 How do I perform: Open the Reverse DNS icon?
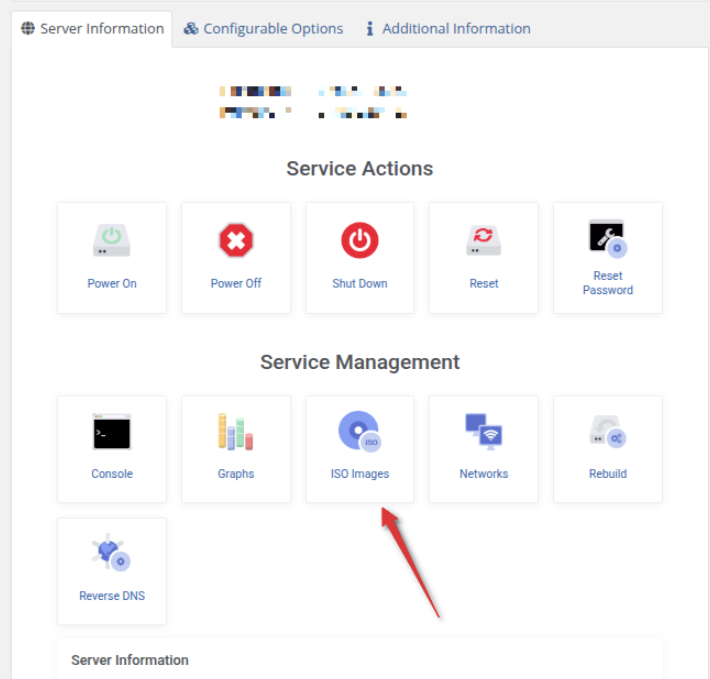[111, 553]
